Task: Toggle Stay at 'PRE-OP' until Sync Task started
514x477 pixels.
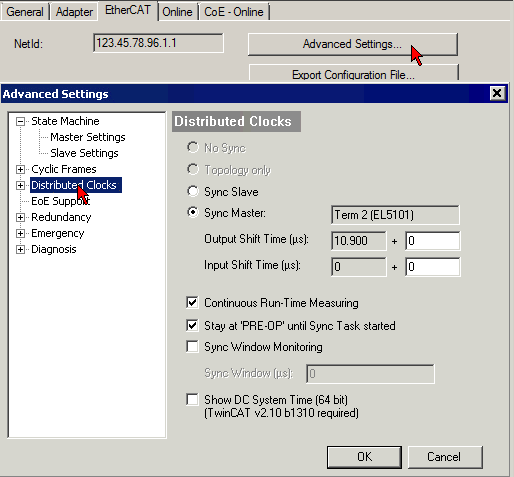Action: pyautogui.click(x=192, y=325)
